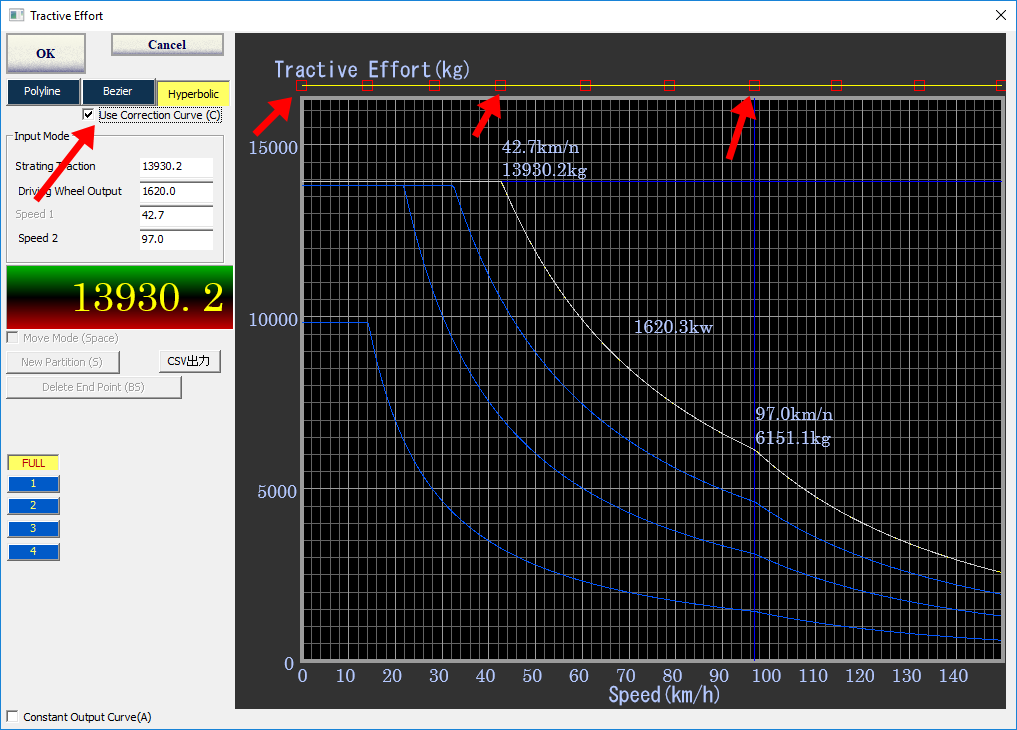The image size is (1017, 730).
Task: Click the Strating Traction input field
Action: click(x=176, y=167)
